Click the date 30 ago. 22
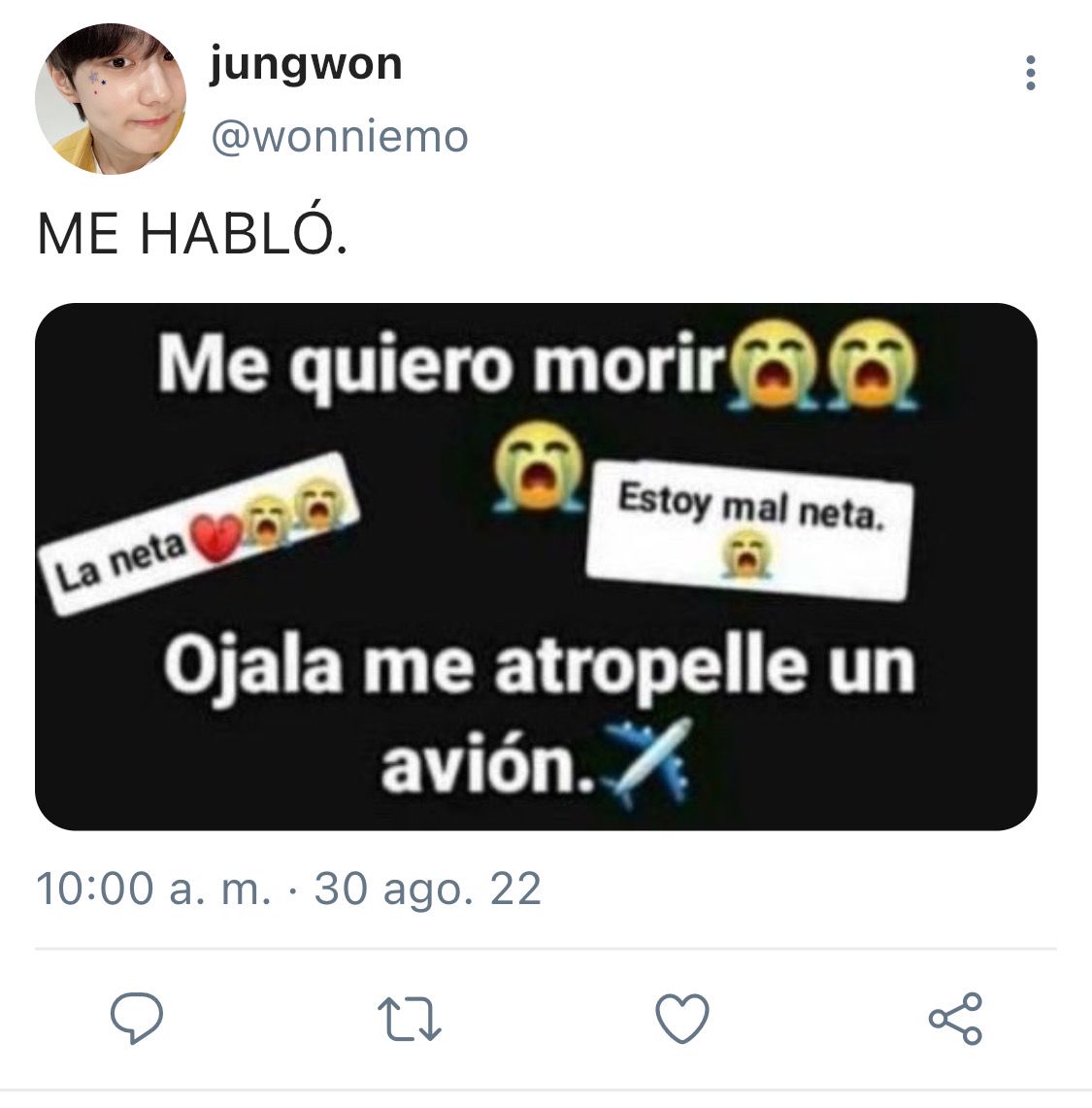This screenshot has width=1092, height=1108. coord(428,889)
